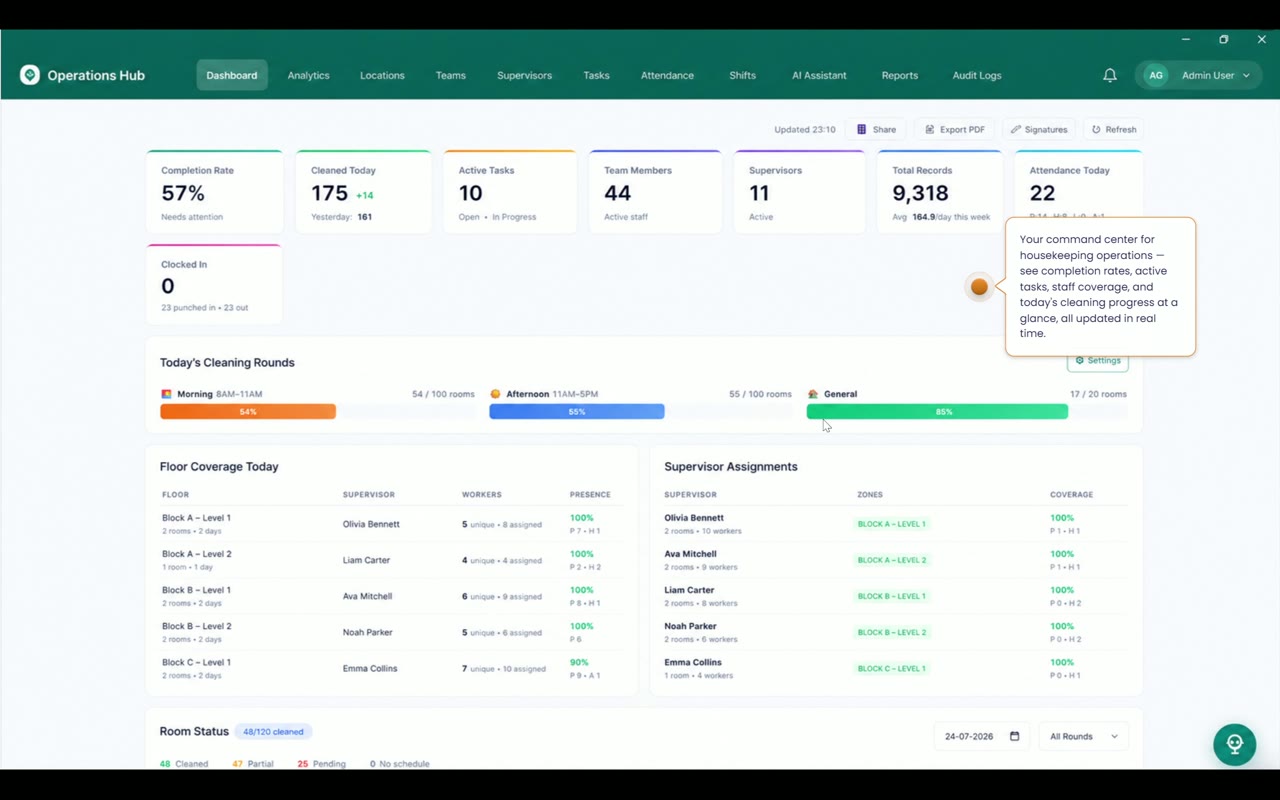Screen dimensions: 1280x800
Task: Open the Total Records card
Action: (x=940, y=192)
